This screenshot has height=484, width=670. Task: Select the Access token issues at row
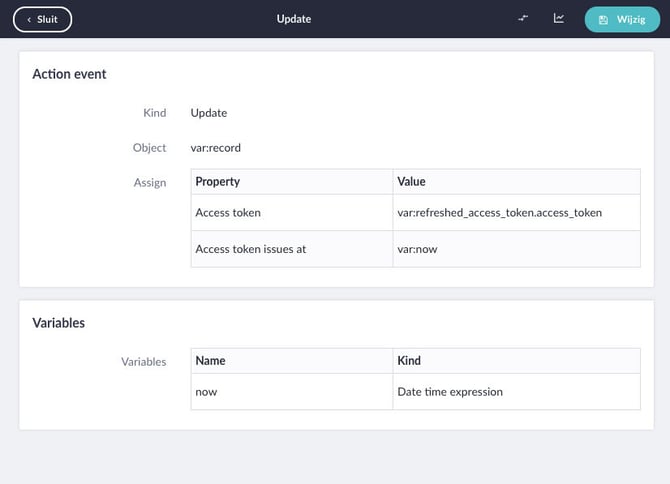click(x=415, y=249)
